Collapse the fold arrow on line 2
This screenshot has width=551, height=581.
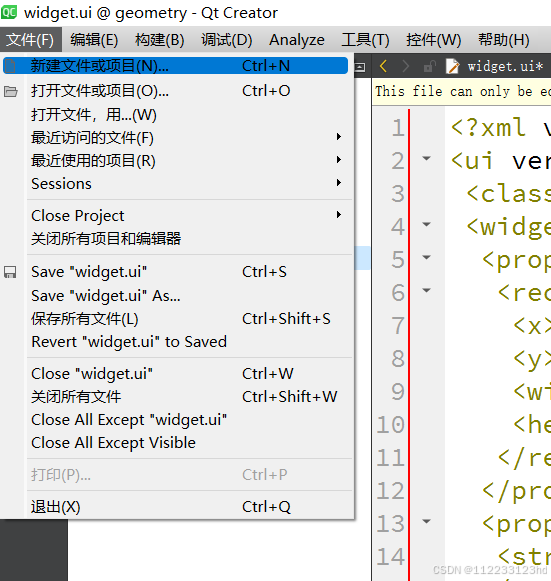click(x=427, y=159)
